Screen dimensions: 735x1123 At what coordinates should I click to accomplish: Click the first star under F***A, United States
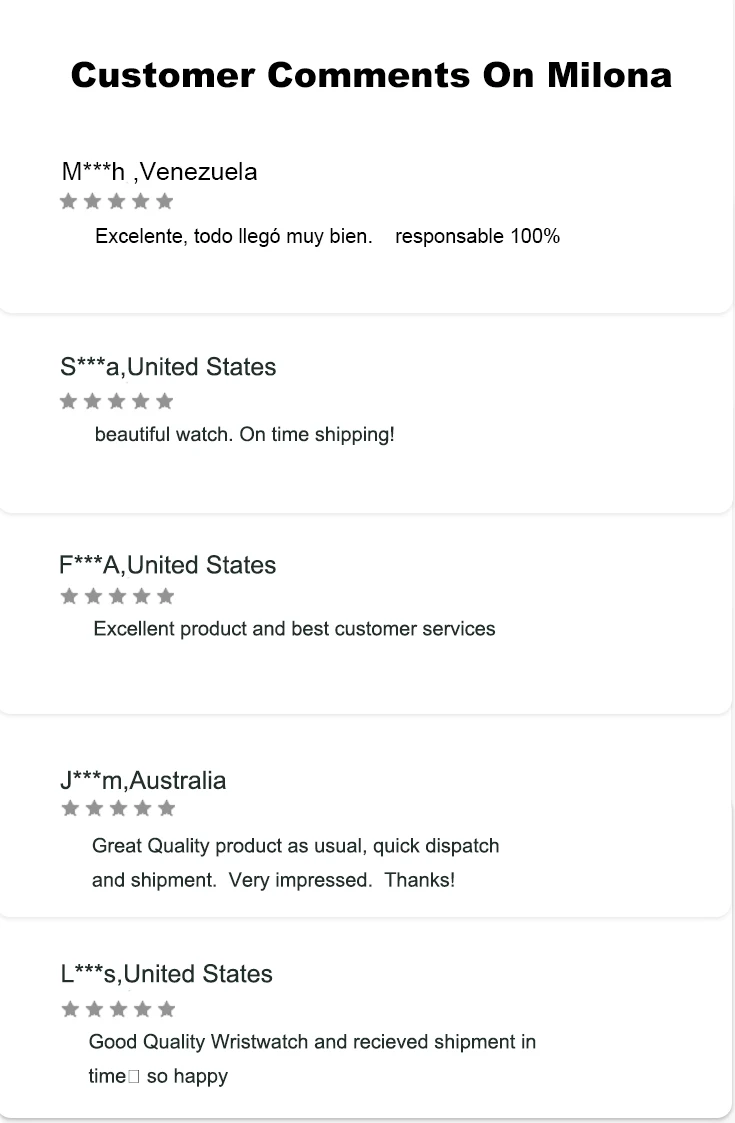(x=69, y=596)
